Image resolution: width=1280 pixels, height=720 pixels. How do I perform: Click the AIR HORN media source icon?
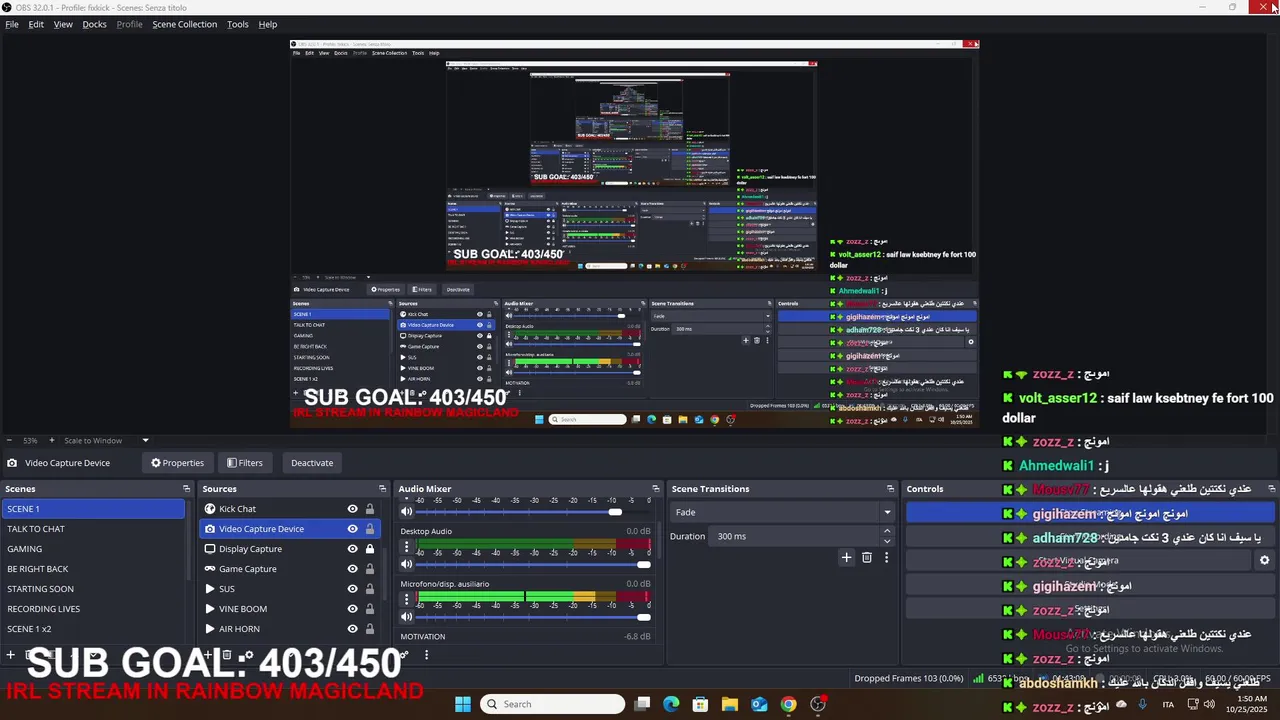pyautogui.click(x=210, y=629)
